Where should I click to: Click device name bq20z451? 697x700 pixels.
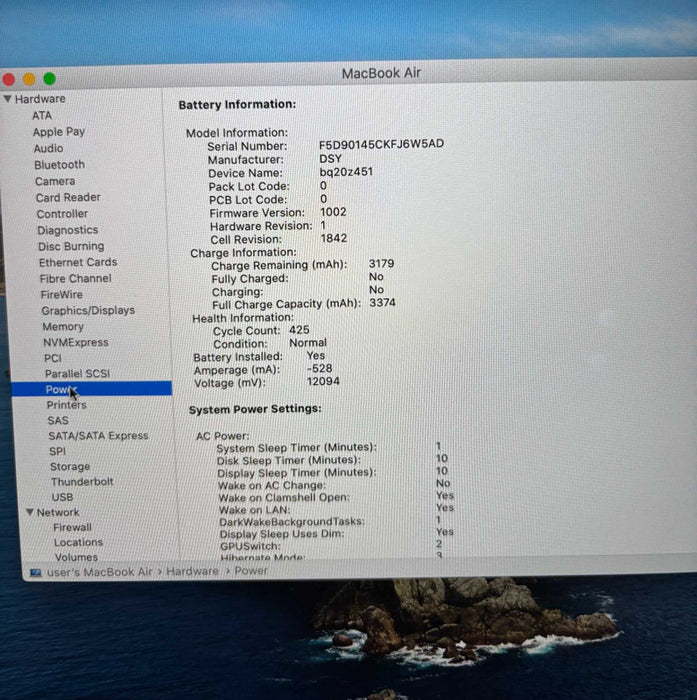pos(346,172)
